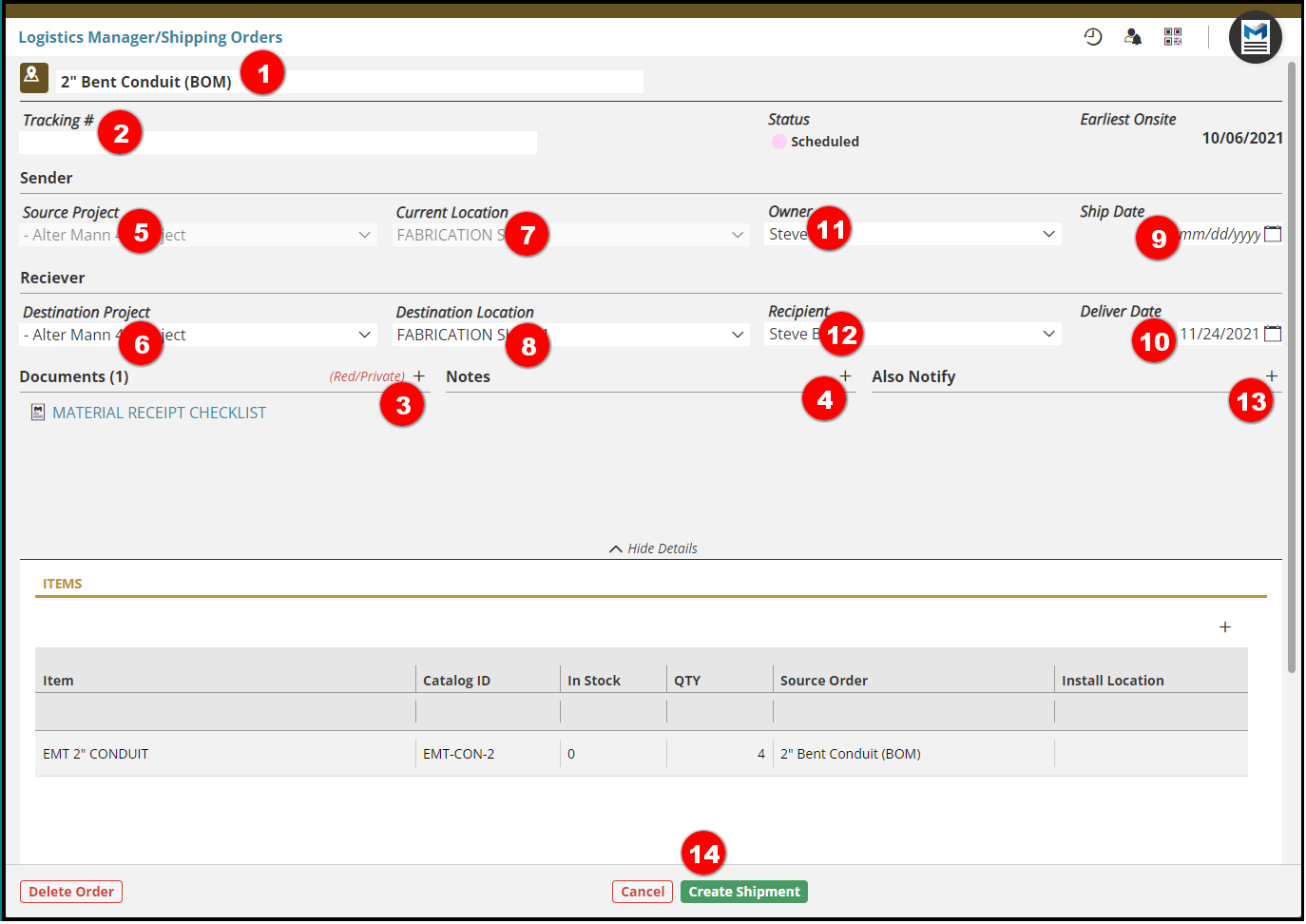The height and width of the screenshot is (924, 1306).
Task: Click the Create Shipment button
Action: tap(743, 892)
